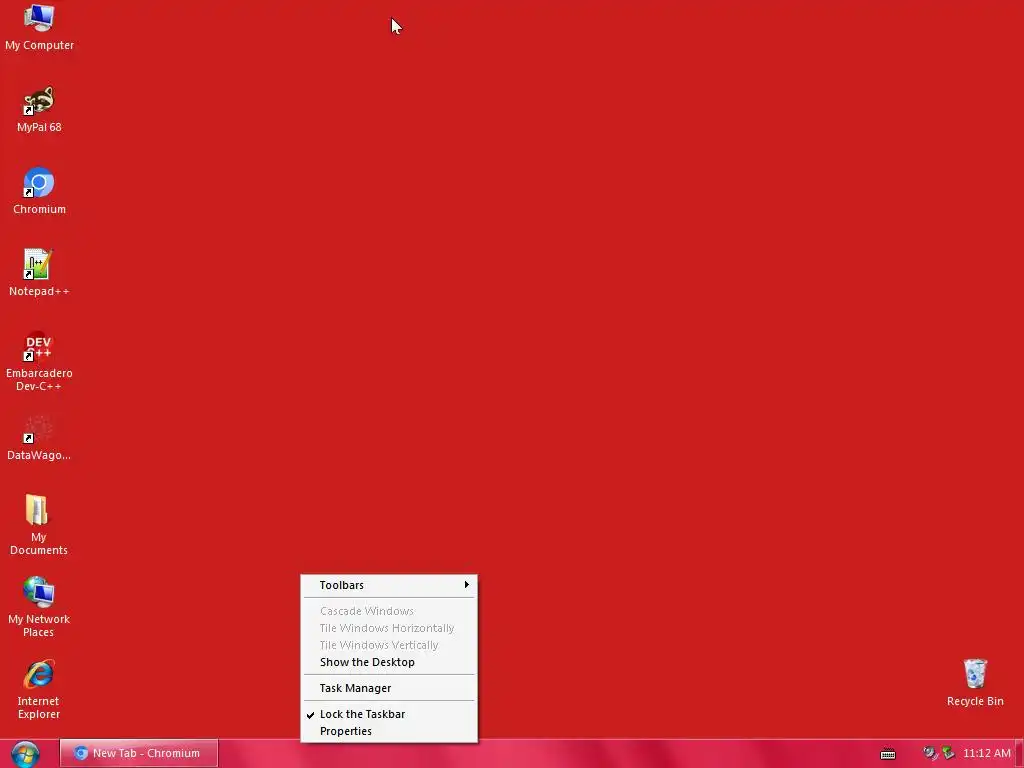
Task: Toggle the Lock the Taskbar option
Action: (389, 714)
